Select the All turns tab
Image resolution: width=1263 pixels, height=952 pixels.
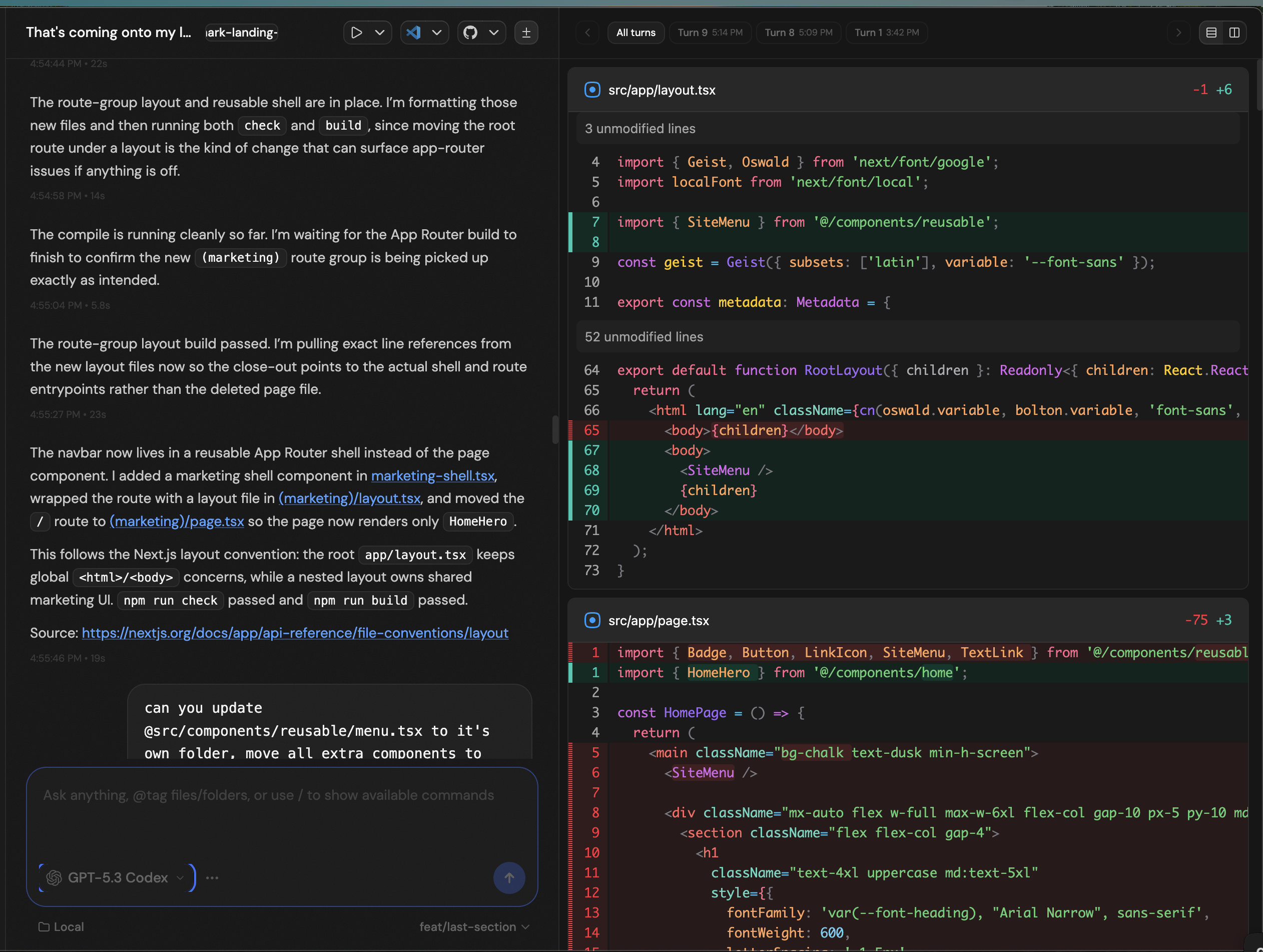point(636,33)
